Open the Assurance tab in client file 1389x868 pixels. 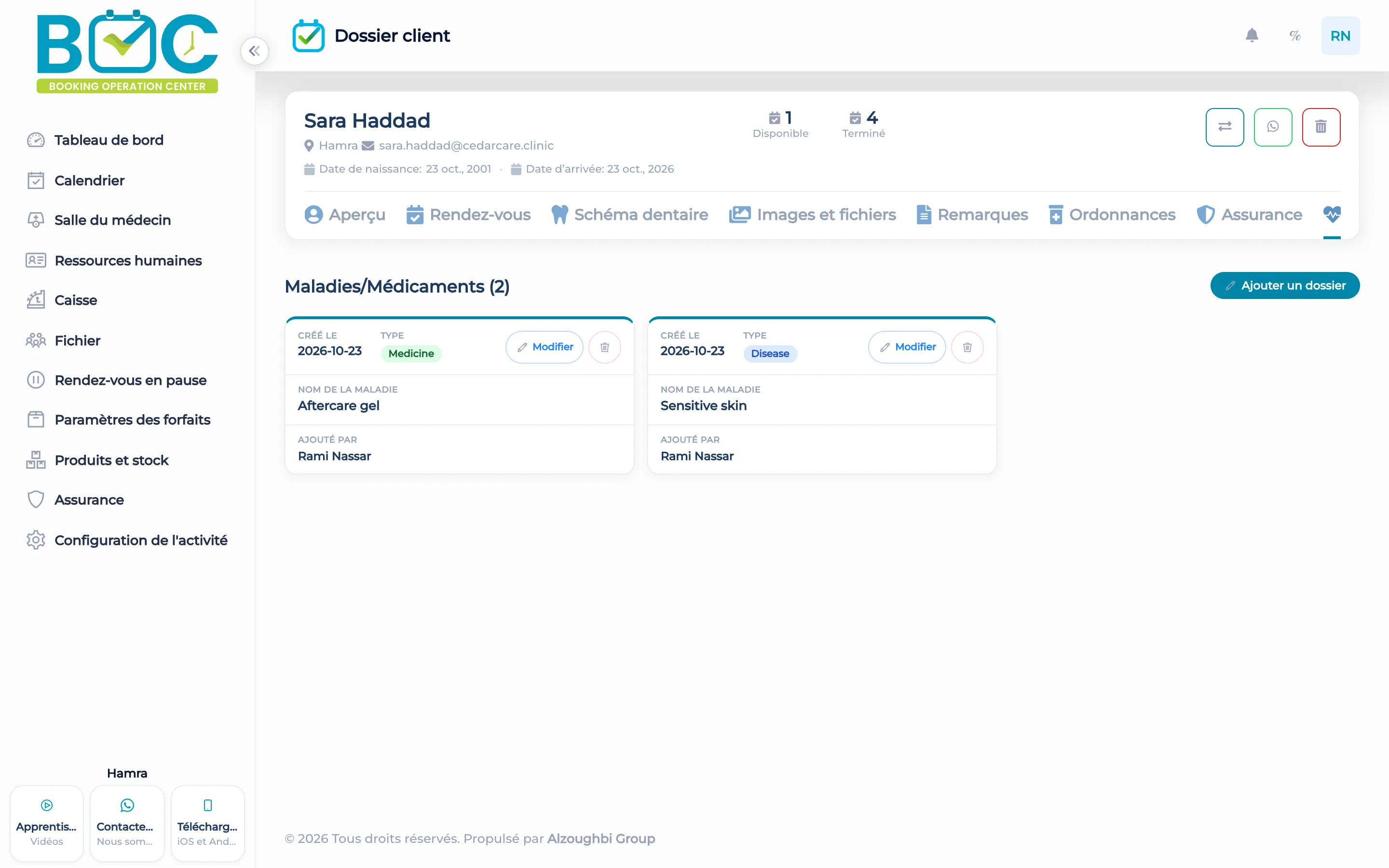[x=1249, y=215]
